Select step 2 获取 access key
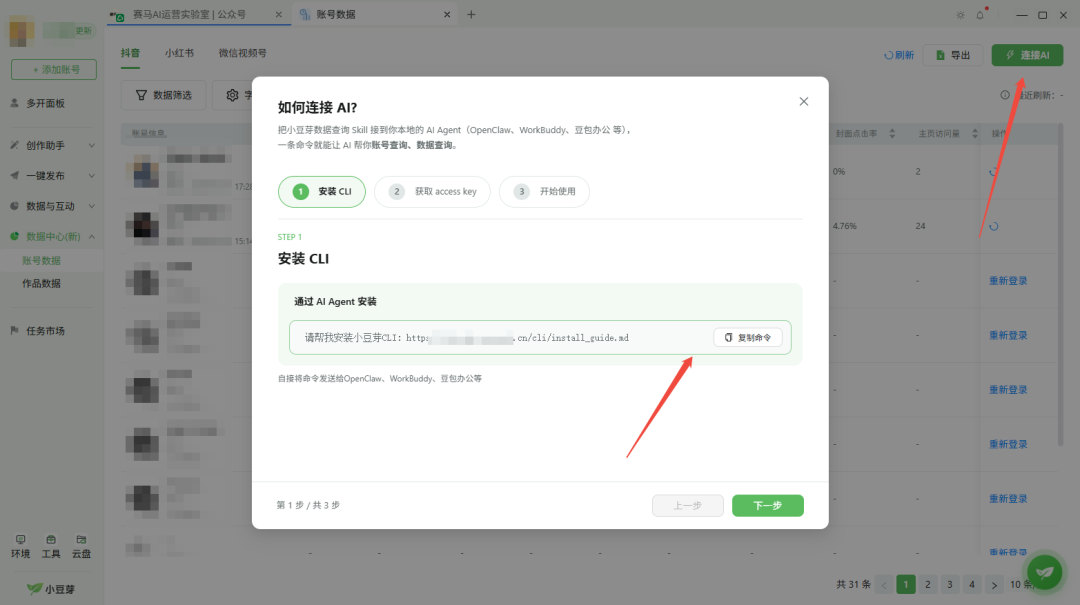 432,192
